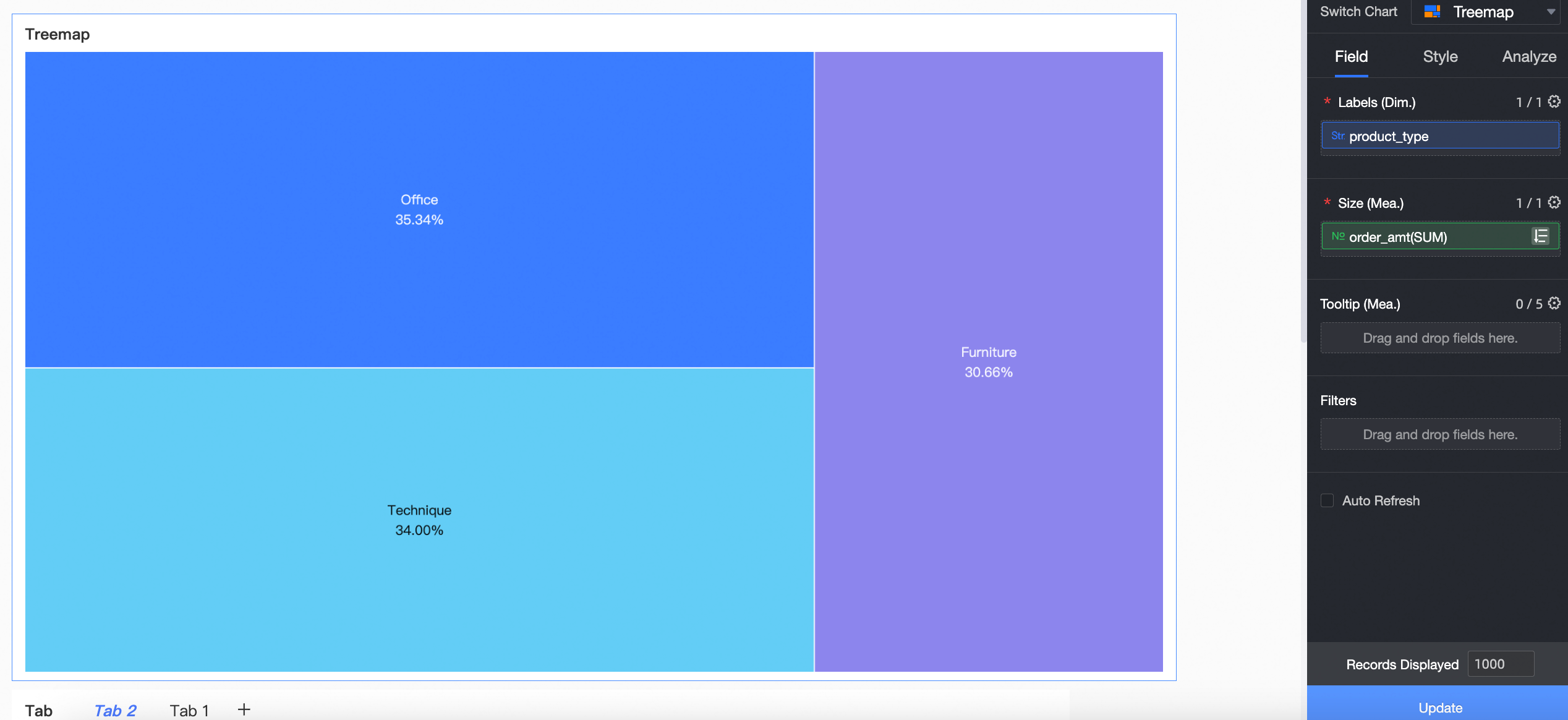Click the Records Displayed input field
Screen dimensions: 1568x720
pos(1500,664)
